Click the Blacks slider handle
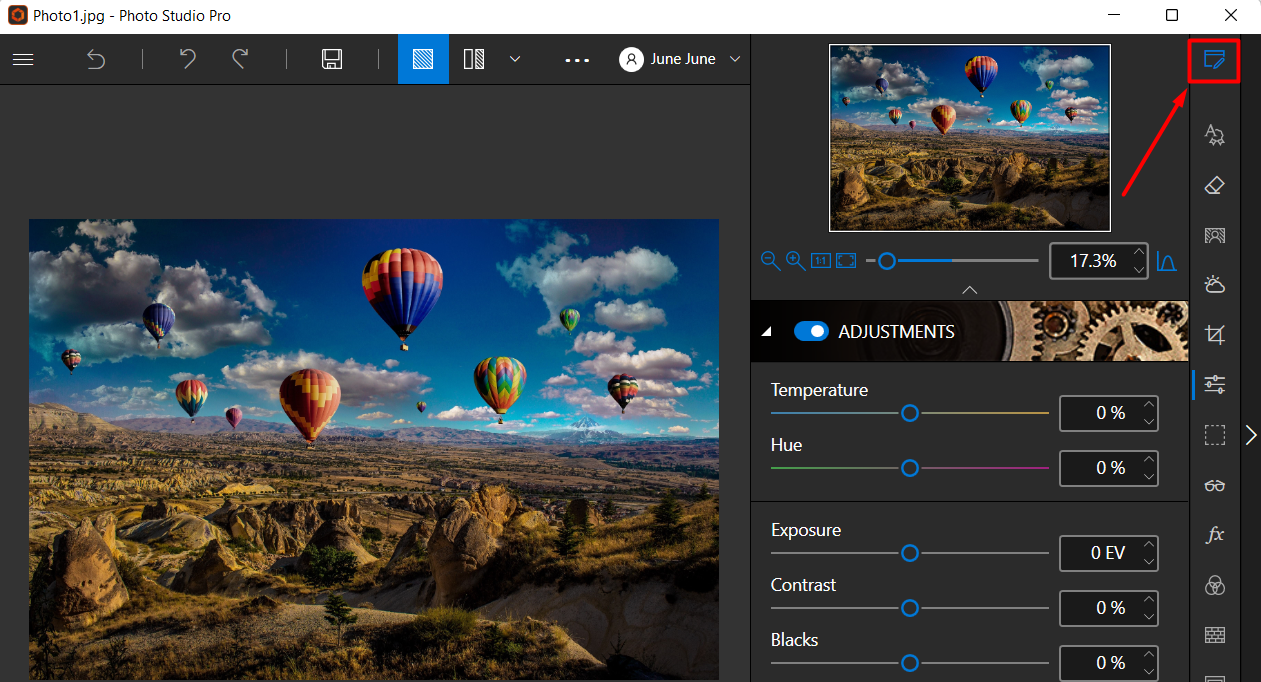The image size is (1261, 682). coord(910,662)
